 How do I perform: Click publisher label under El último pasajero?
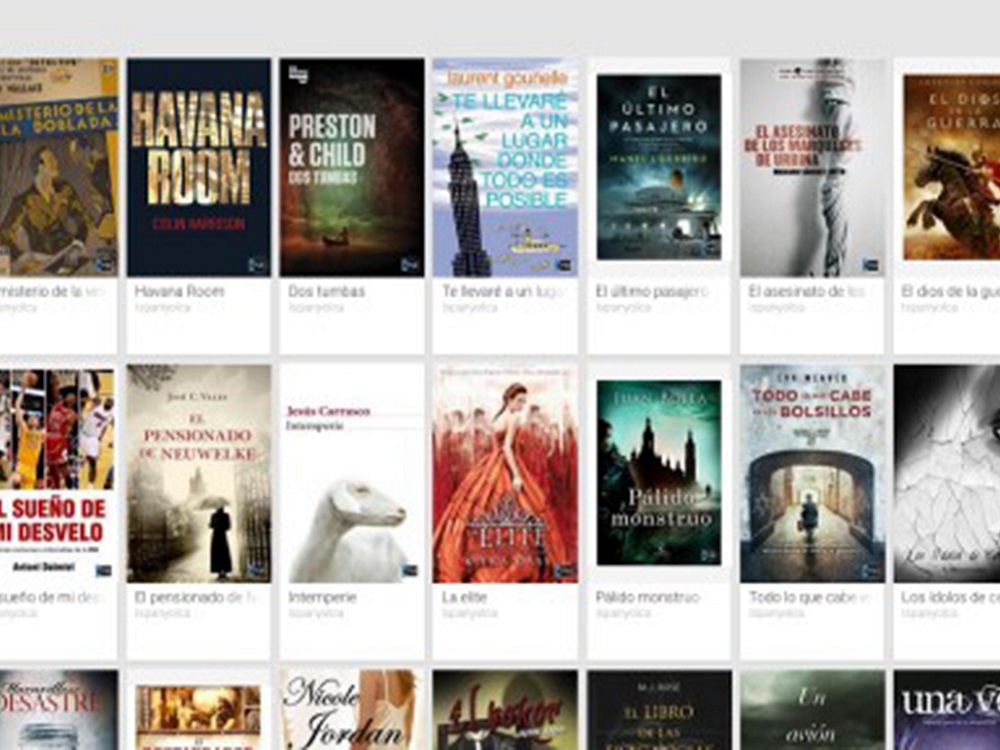(x=624, y=307)
